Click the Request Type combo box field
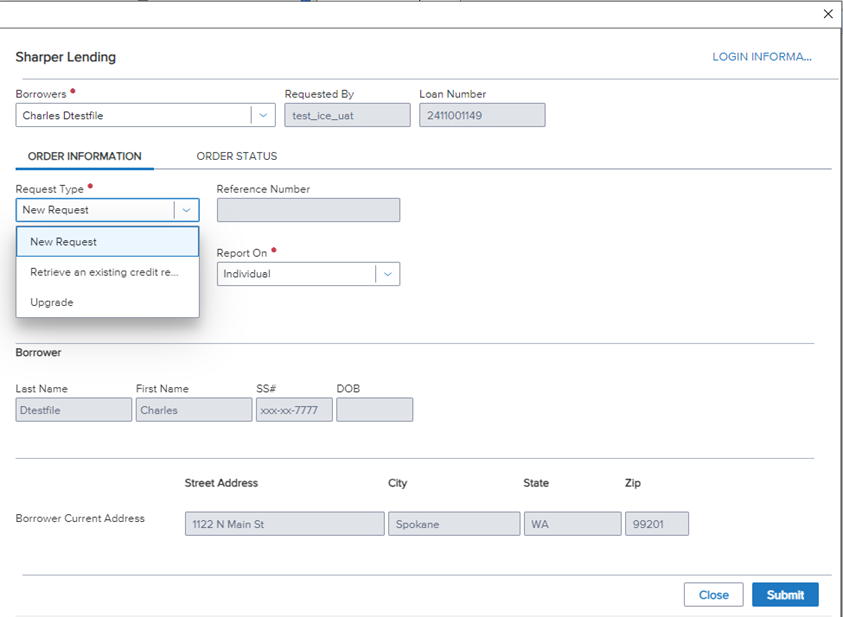The height and width of the screenshot is (617, 843). pyautogui.click(x=108, y=210)
